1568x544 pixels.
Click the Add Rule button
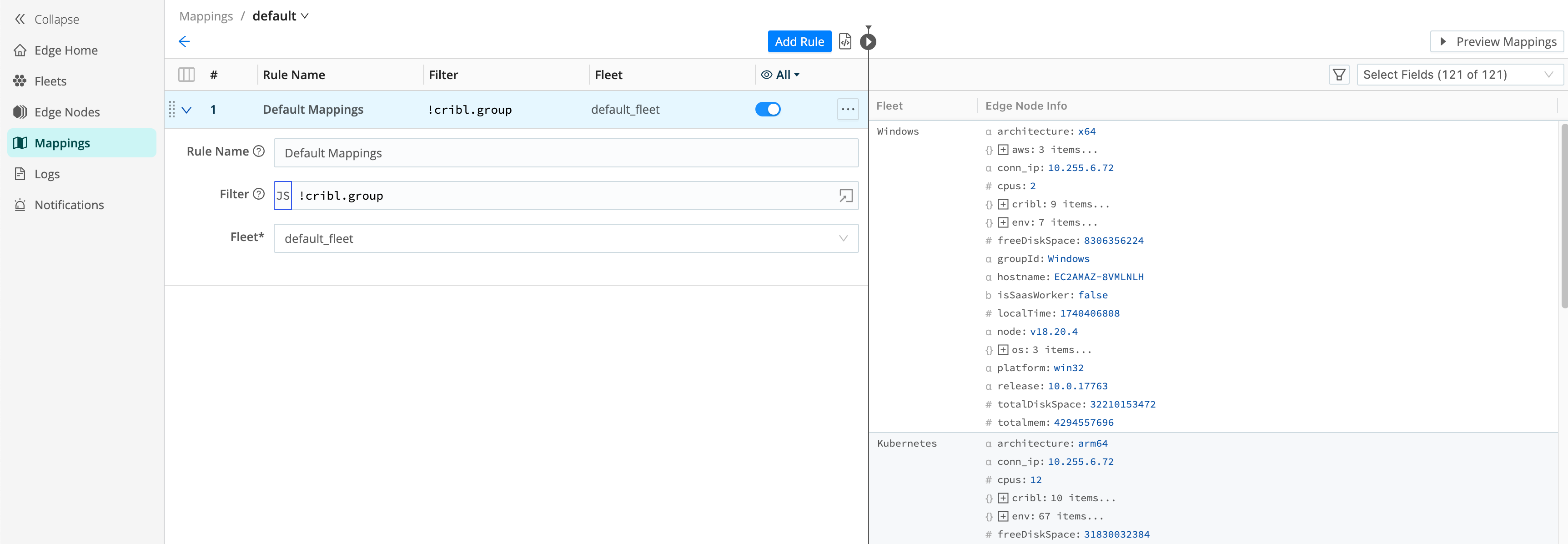pos(799,41)
